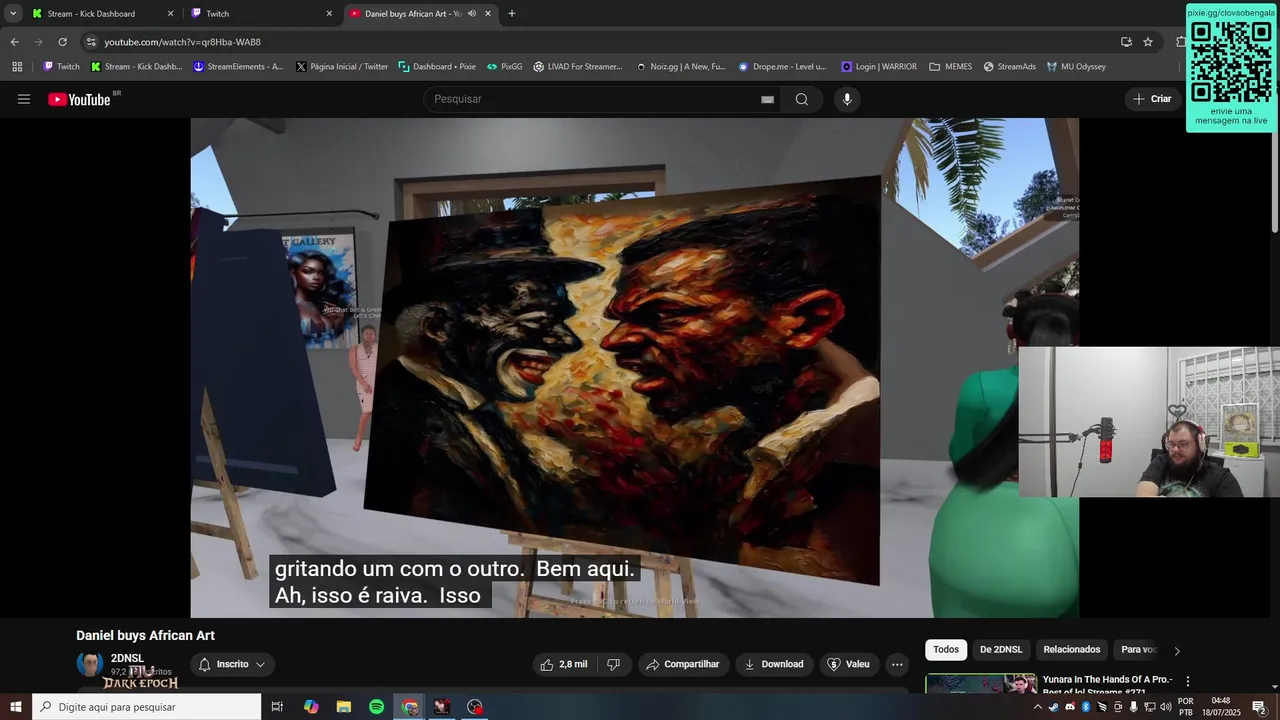1280x720 pixels.
Task: Open the on-screen keyboard icon in search
Action: (x=767, y=99)
